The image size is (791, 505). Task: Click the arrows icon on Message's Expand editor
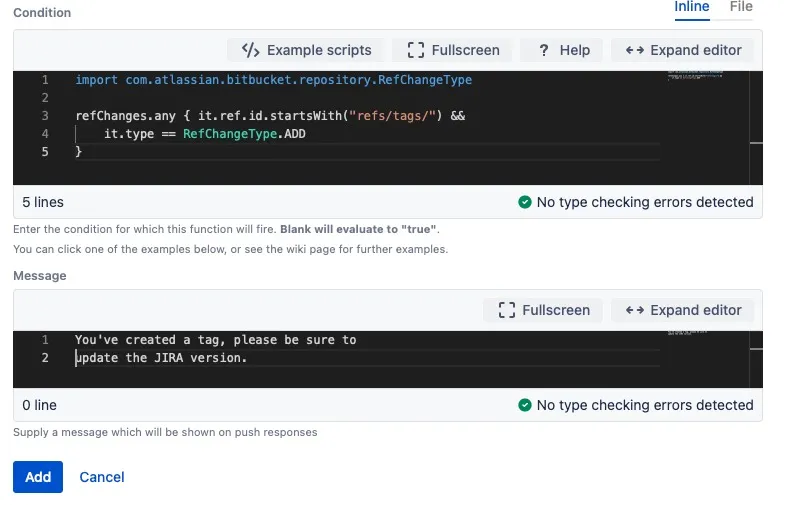[x=635, y=310]
